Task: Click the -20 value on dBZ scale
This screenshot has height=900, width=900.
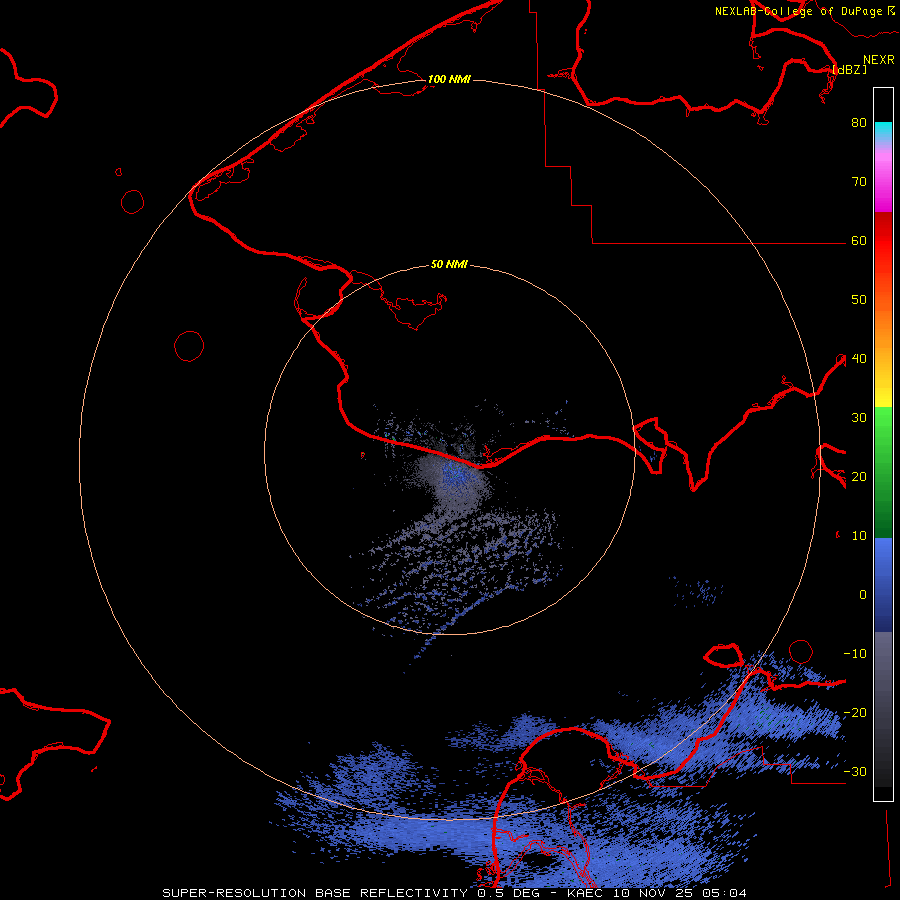Action: pos(855,712)
